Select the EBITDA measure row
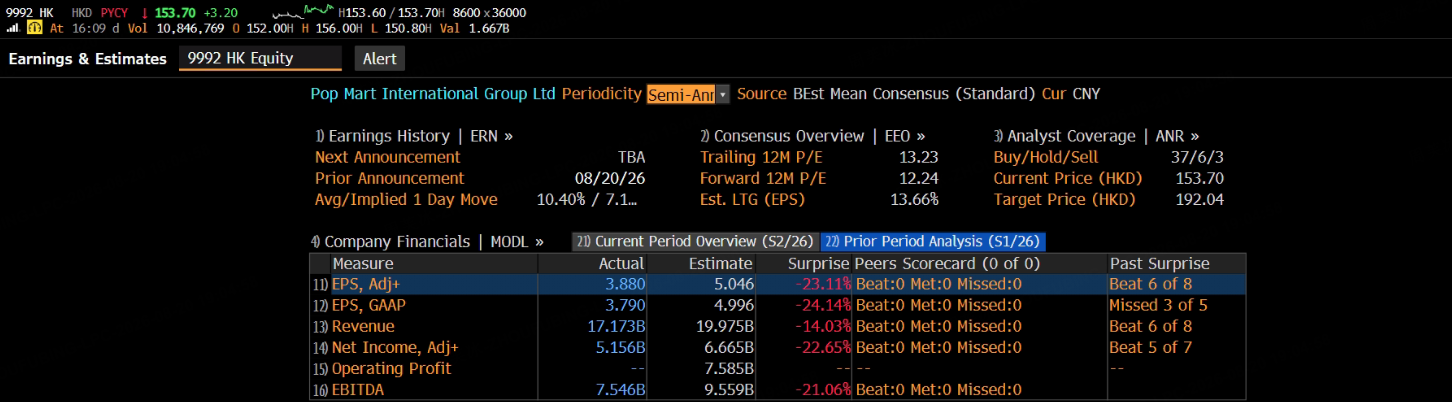The width and height of the screenshot is (1452, 402). (779, 390)
